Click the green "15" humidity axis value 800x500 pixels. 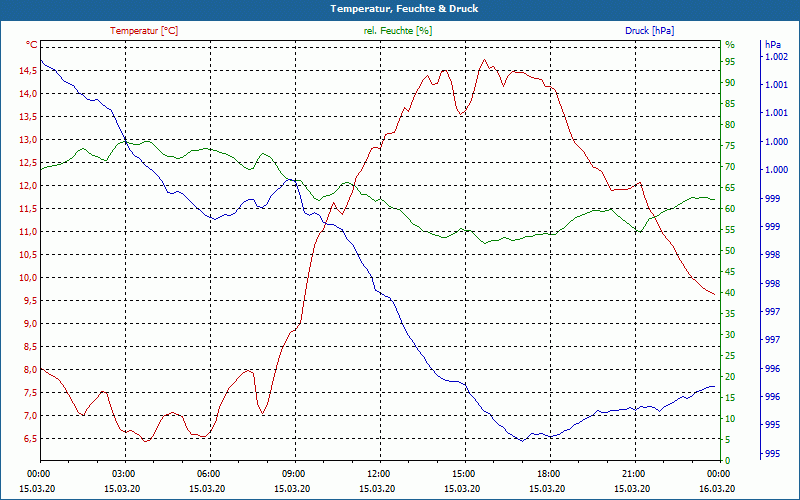(x=730, y=397)
